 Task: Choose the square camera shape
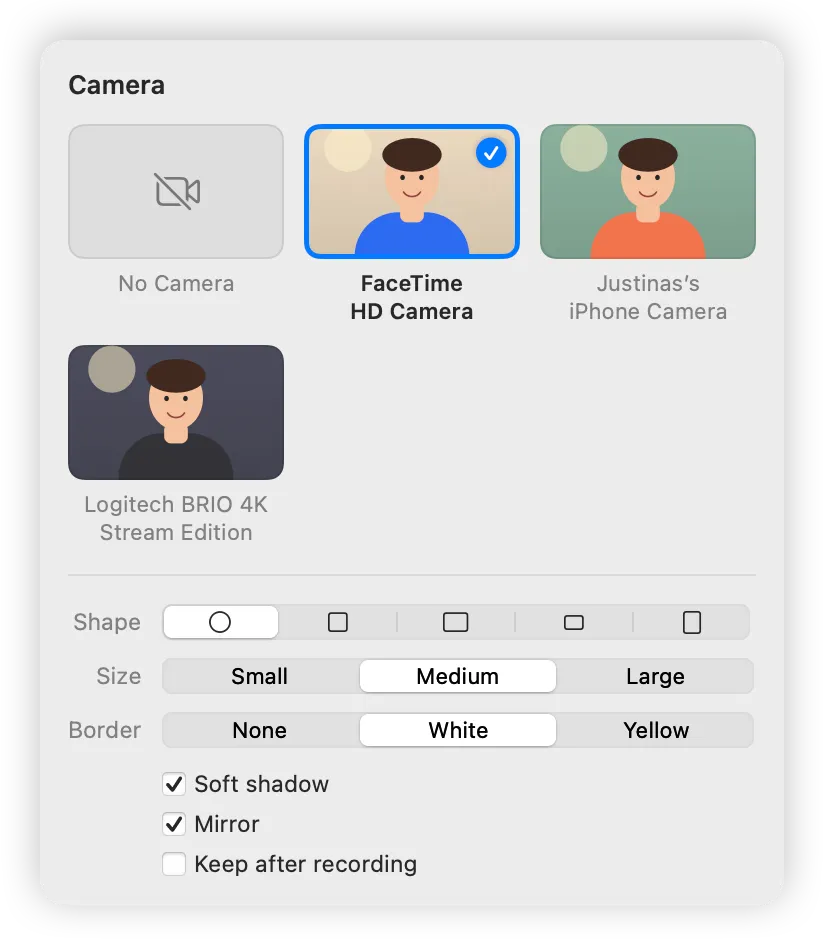click(x=338, y=622)
